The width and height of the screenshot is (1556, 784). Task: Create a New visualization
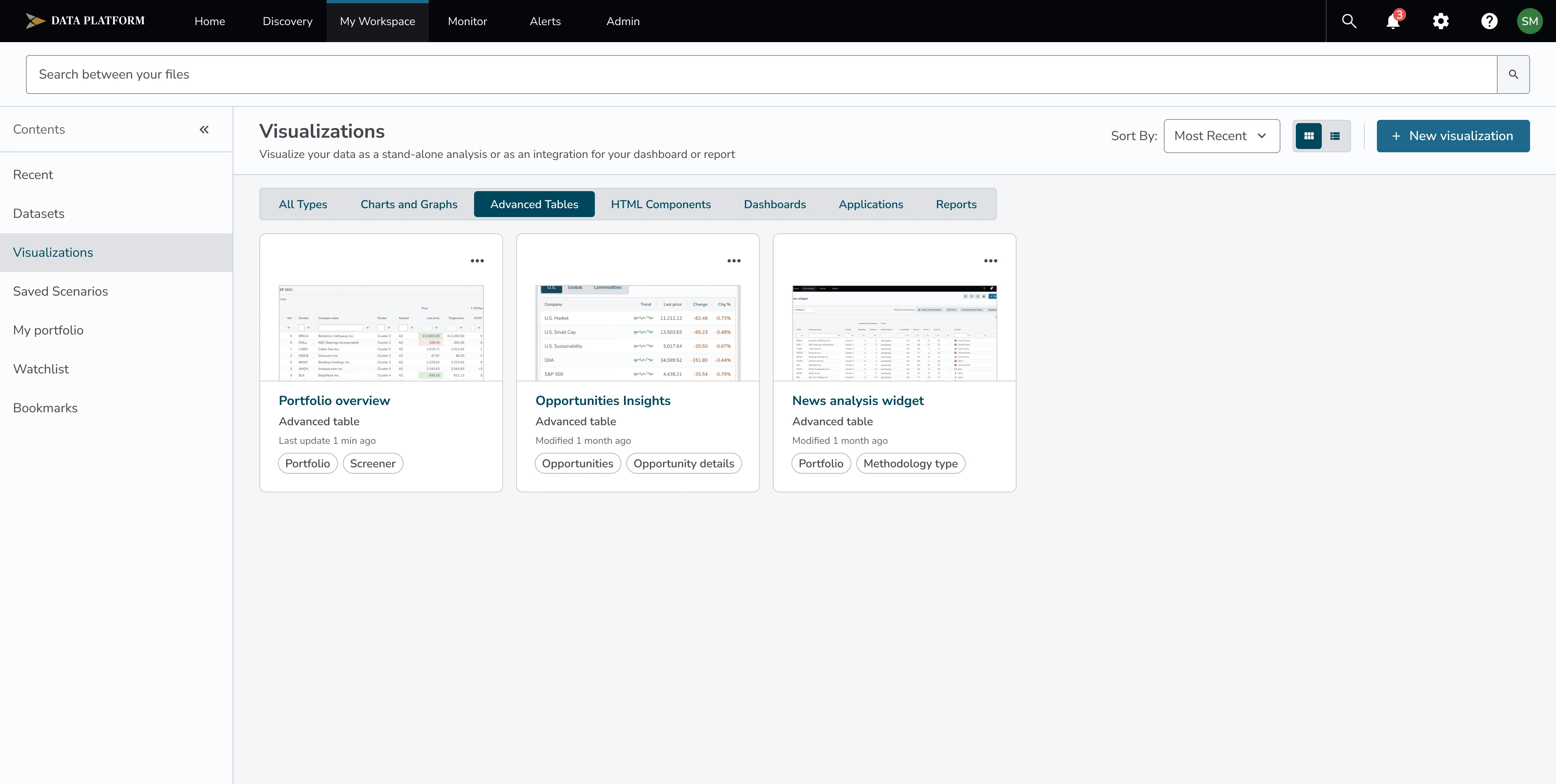(1453, 136)
